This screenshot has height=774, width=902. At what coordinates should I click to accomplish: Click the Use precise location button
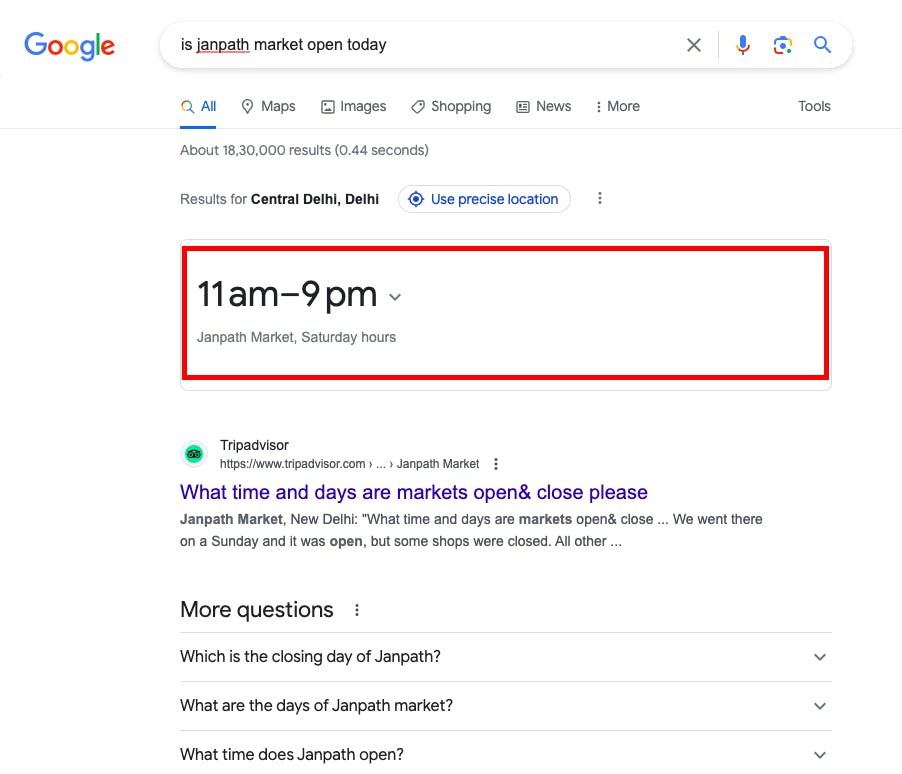tap(484, 199)
